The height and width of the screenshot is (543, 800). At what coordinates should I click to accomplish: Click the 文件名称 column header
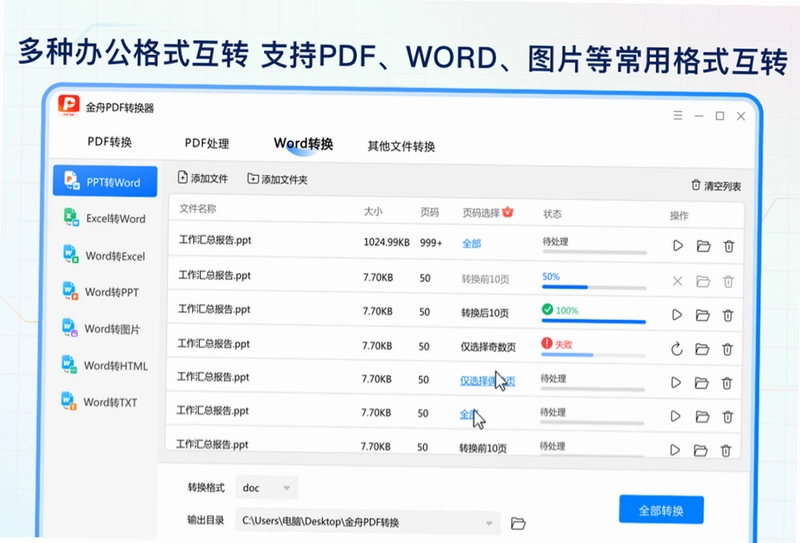coord(198,208)
